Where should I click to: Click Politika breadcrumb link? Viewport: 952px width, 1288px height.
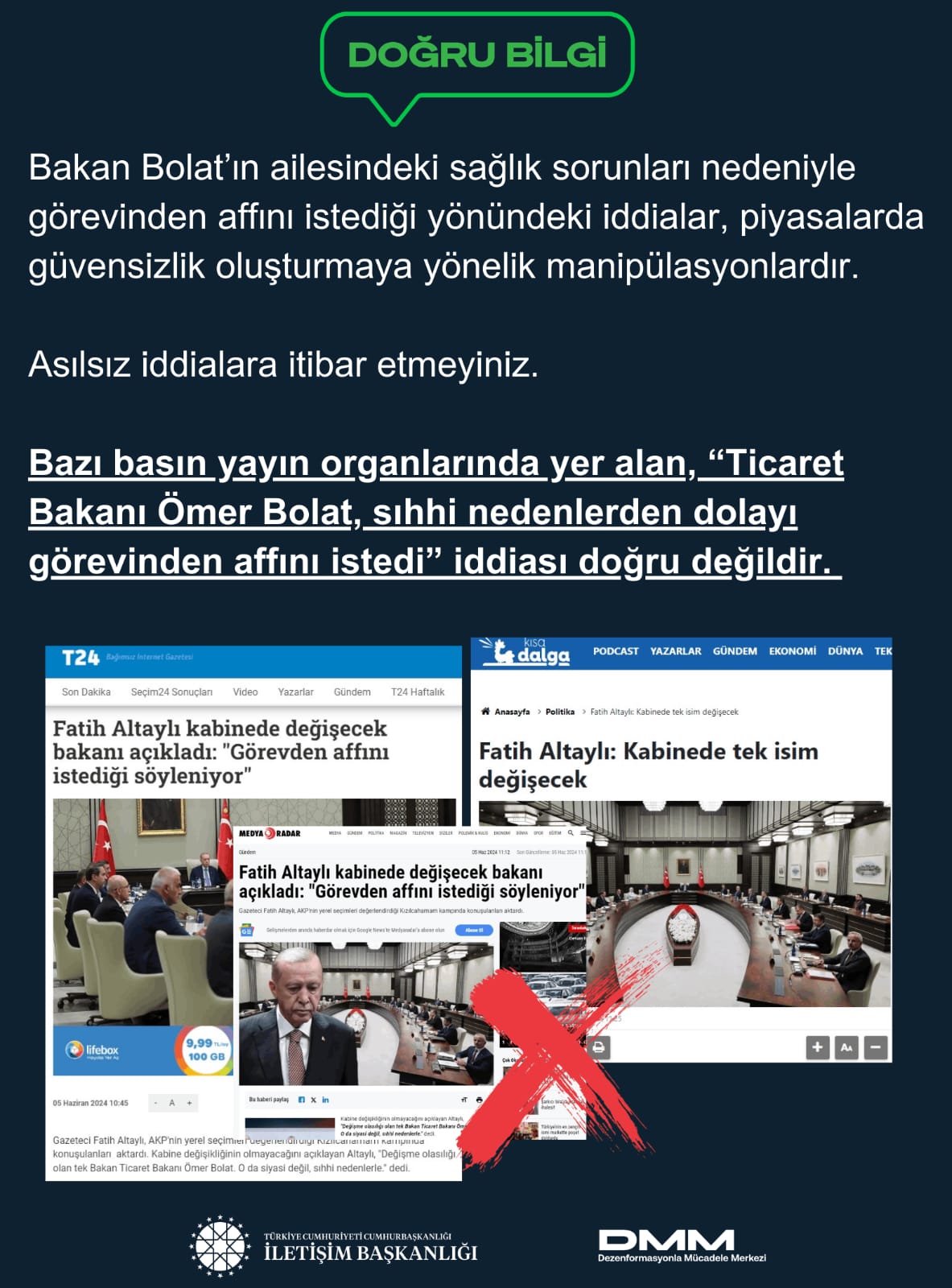[x=560, y=712]
